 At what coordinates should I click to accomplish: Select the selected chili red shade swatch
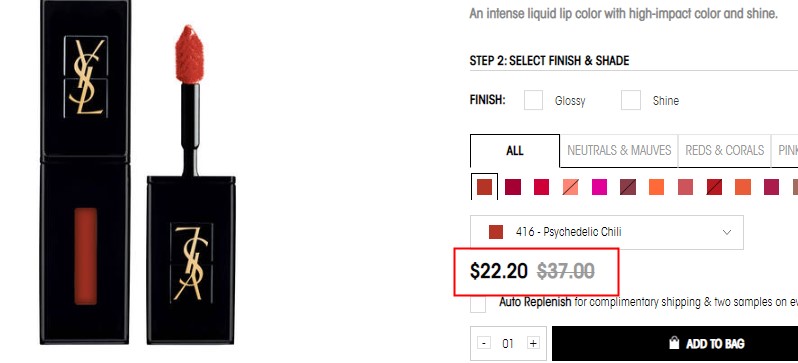[484, 187]
